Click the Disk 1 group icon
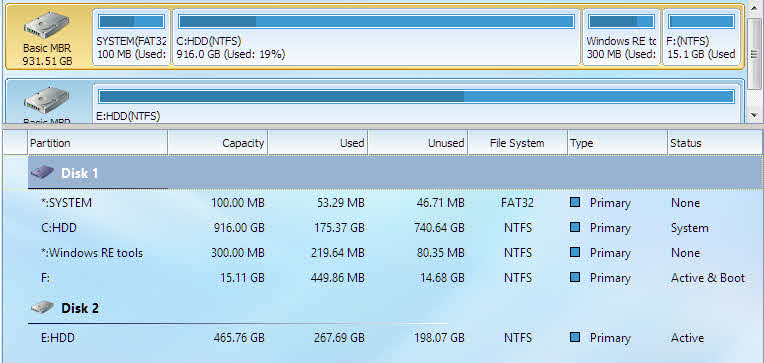 point(42,172)
